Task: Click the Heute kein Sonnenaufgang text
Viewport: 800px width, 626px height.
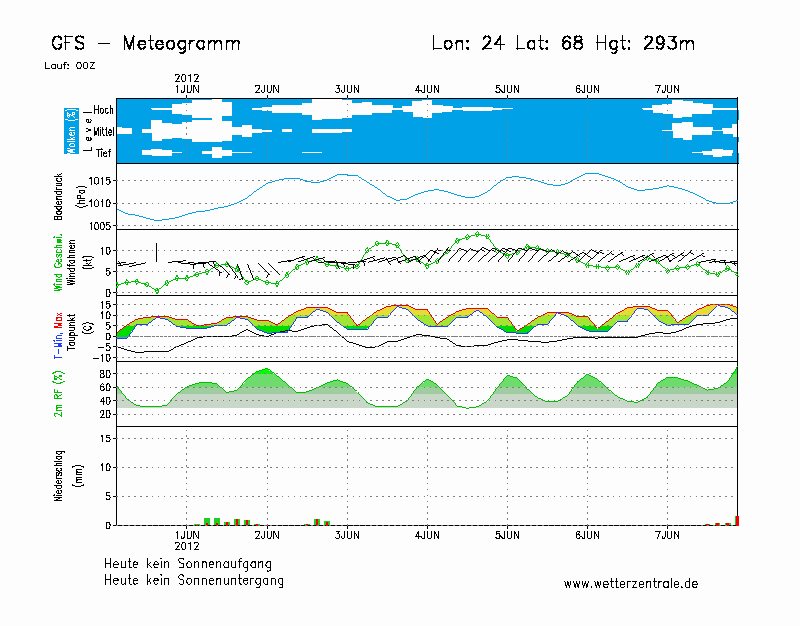Action: point(187,564)
